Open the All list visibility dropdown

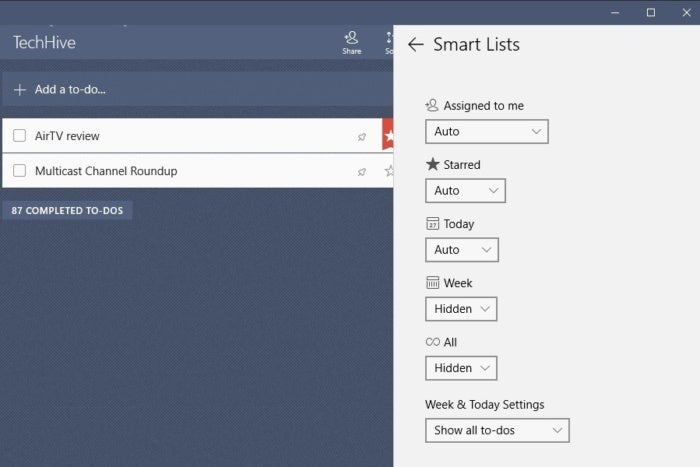pyautogui.click(x=461, y=368)
